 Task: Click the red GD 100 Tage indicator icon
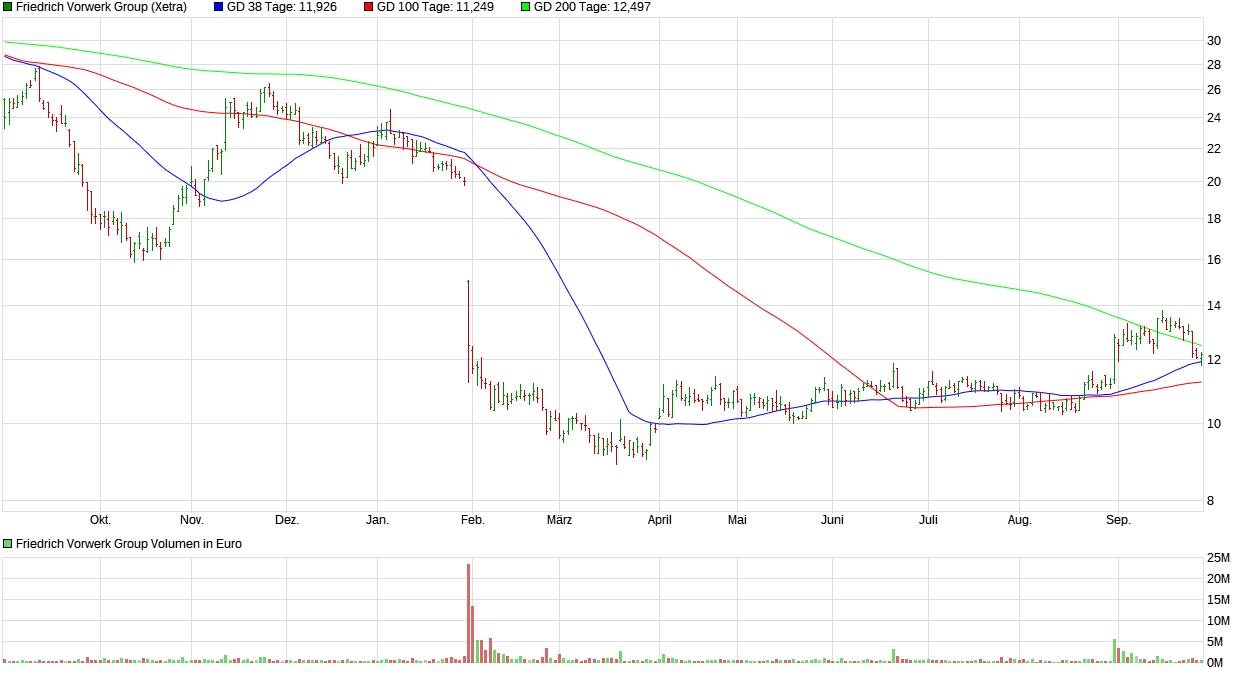(x=367, y=6)
